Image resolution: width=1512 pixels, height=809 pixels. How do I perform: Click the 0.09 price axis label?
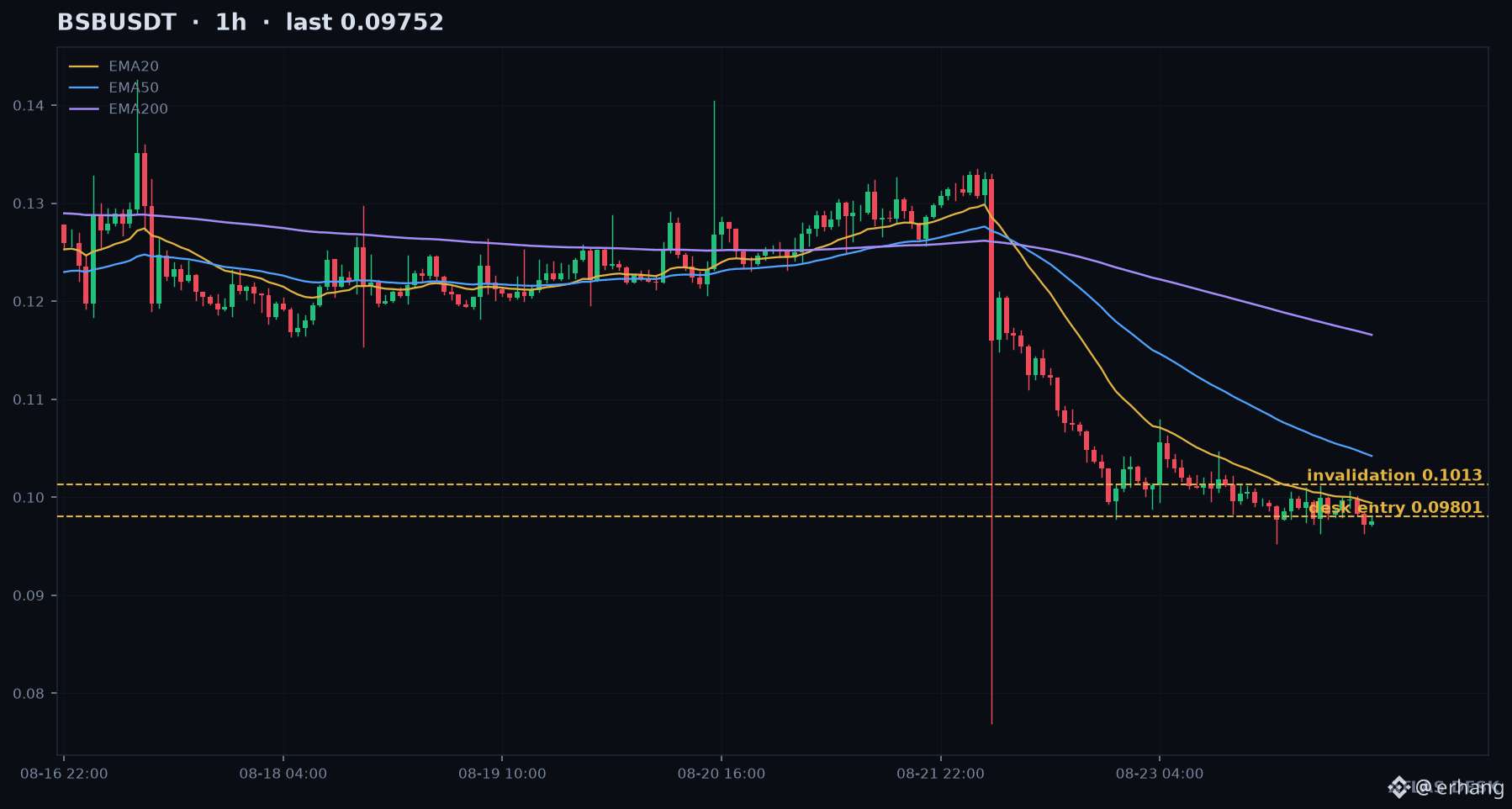pyautogui.click(x=29, y=595)
